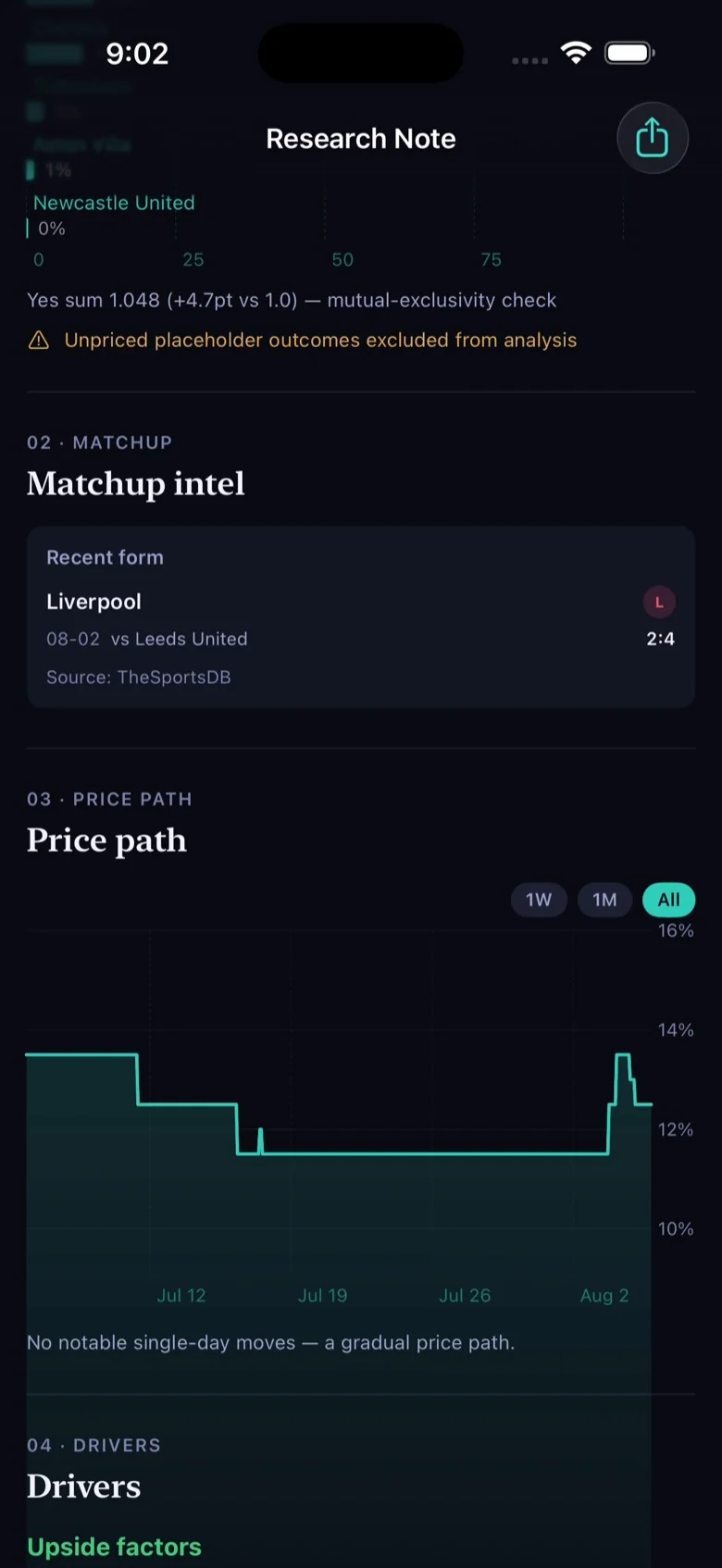The image size is (722, 1568).
Task: Tap the Wi-Fi status icon
Action: coord(576,53)
